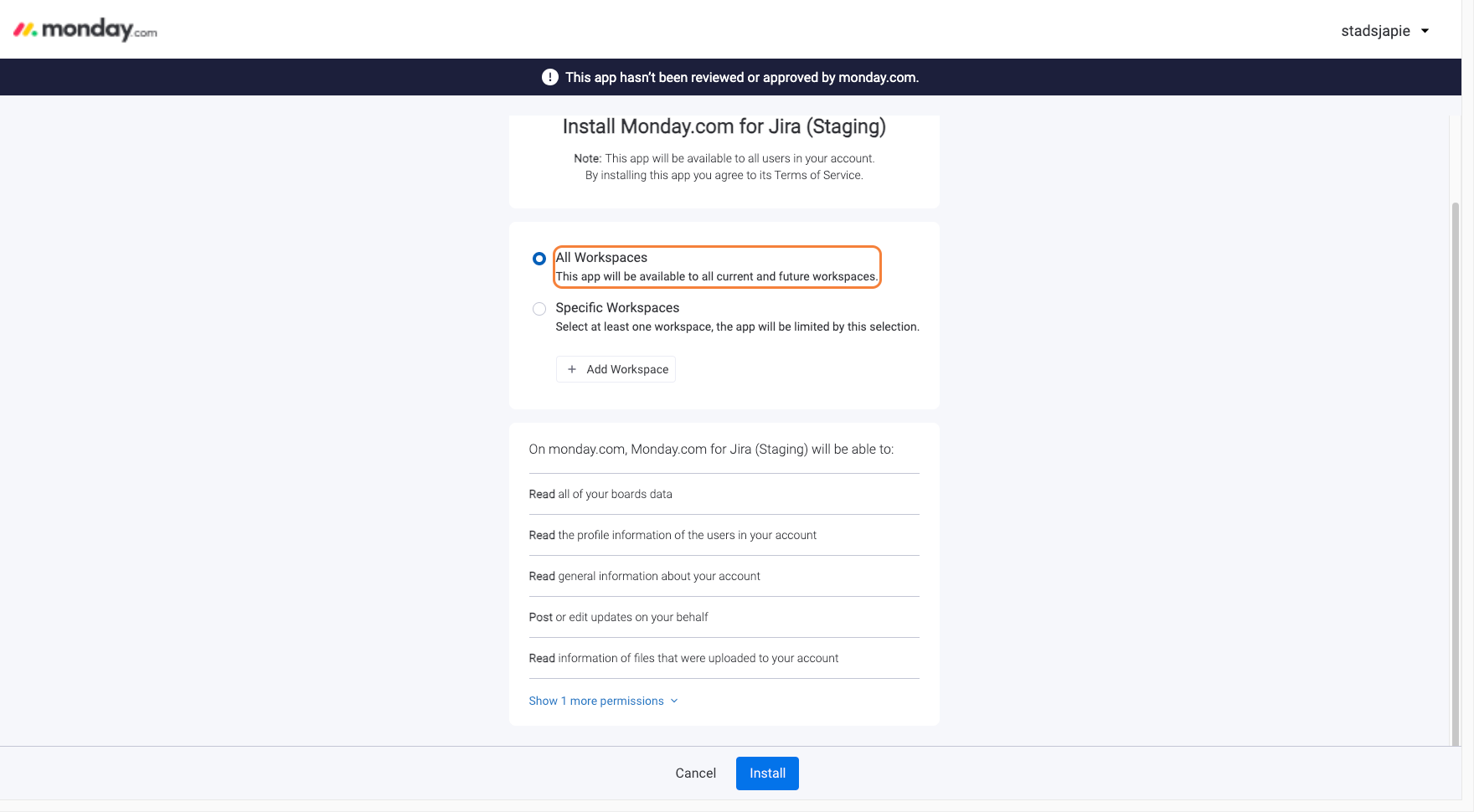The height and width of the screenshot is (812, 1474).
Task: Click the 'Install Monday.com for Jira (Staging)' heading
Action: pyautogui.click(x=724, y=126)
